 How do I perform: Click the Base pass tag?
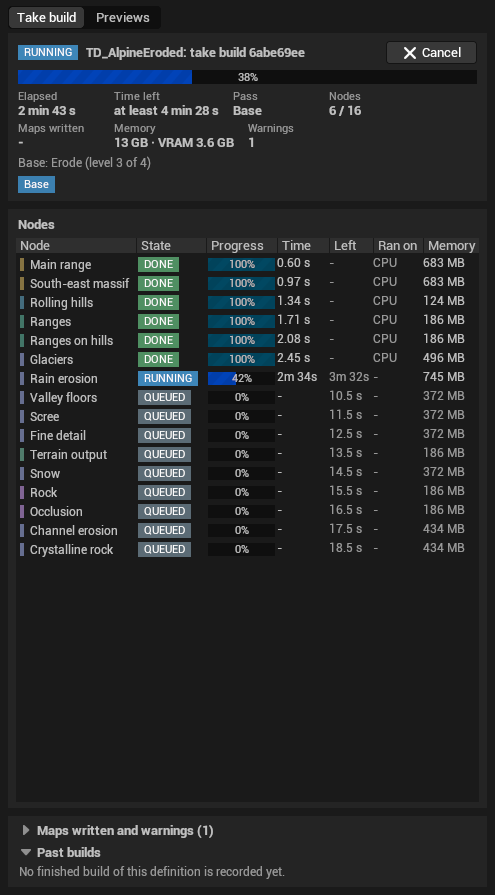click(37, 184)
